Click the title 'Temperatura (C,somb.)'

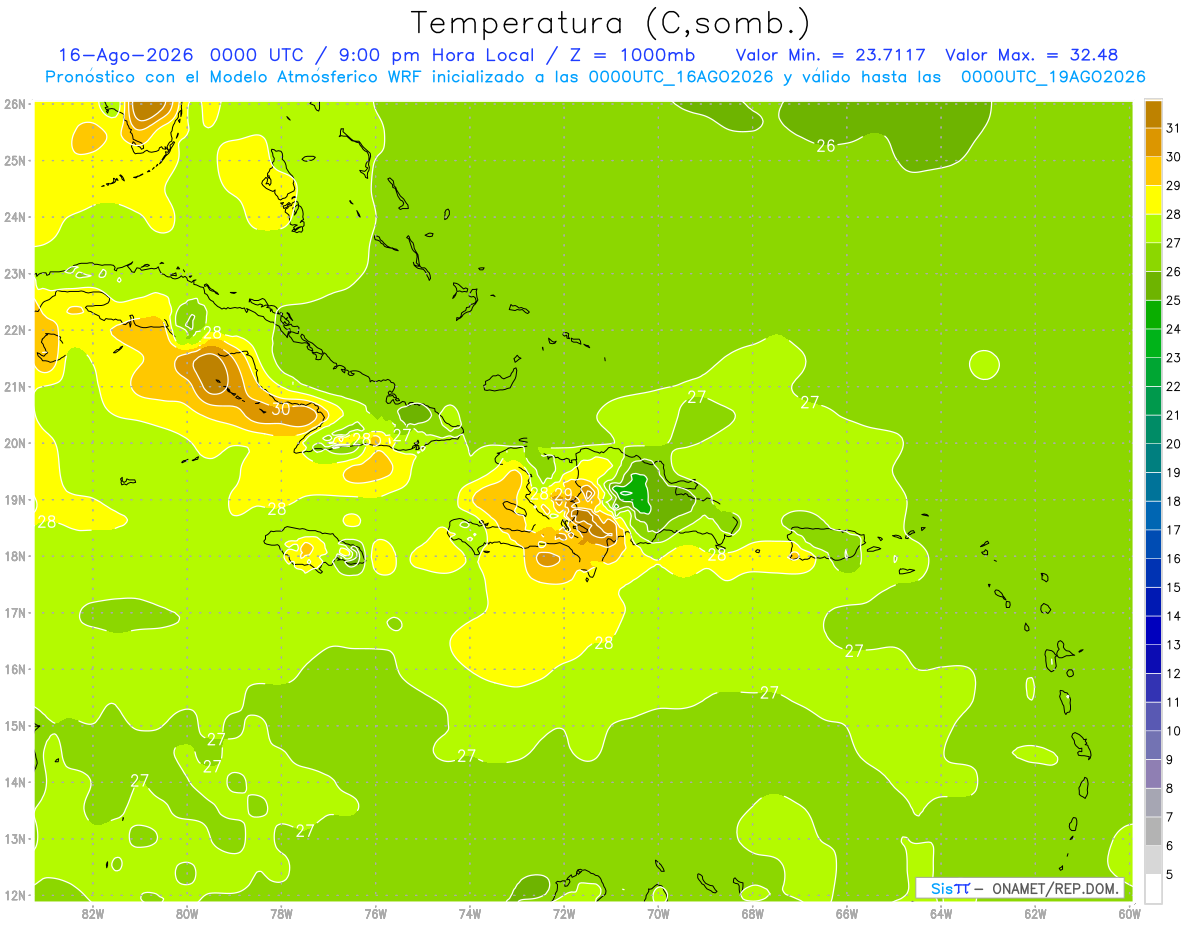611,23
